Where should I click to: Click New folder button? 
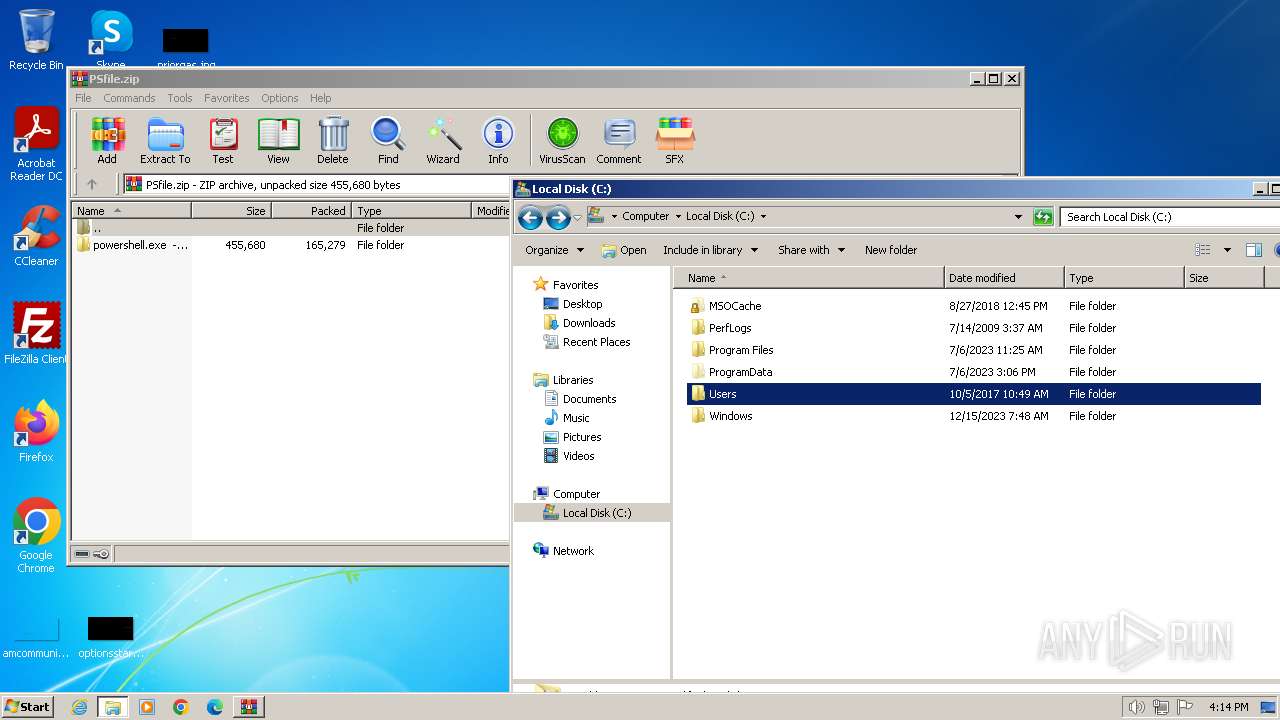pos(891,250)
